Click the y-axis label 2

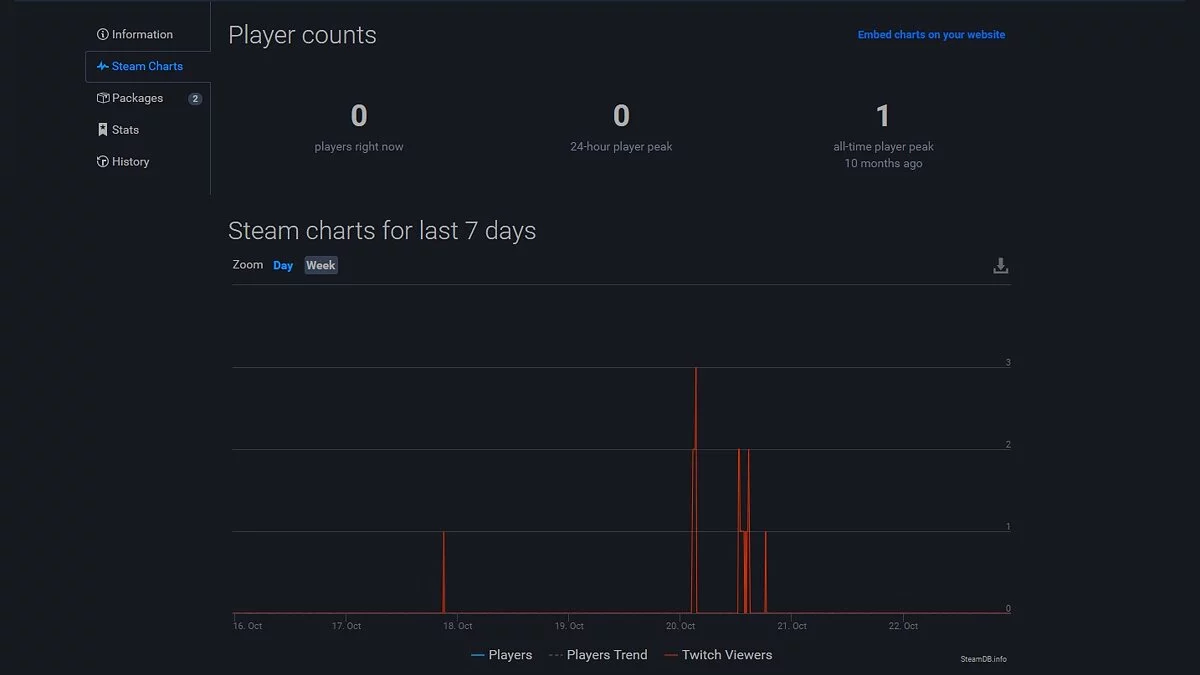[1008, 445]
